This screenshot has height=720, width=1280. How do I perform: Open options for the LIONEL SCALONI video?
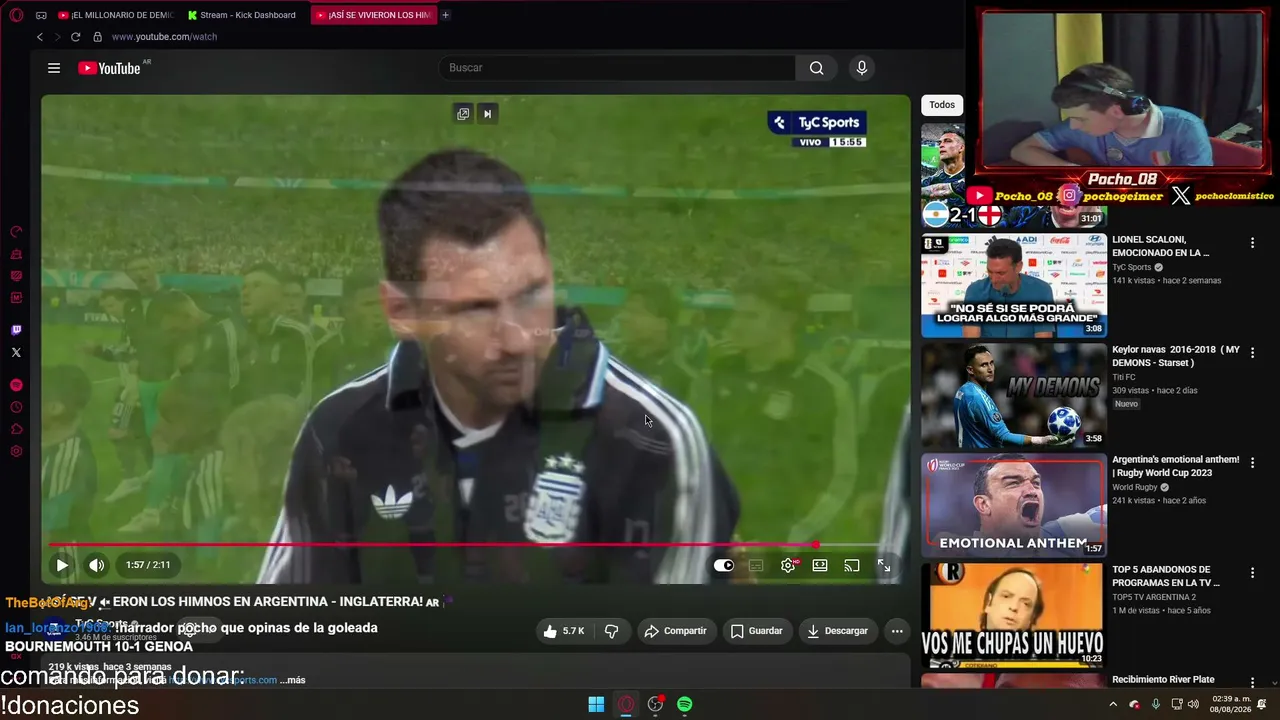point(1252,243)
